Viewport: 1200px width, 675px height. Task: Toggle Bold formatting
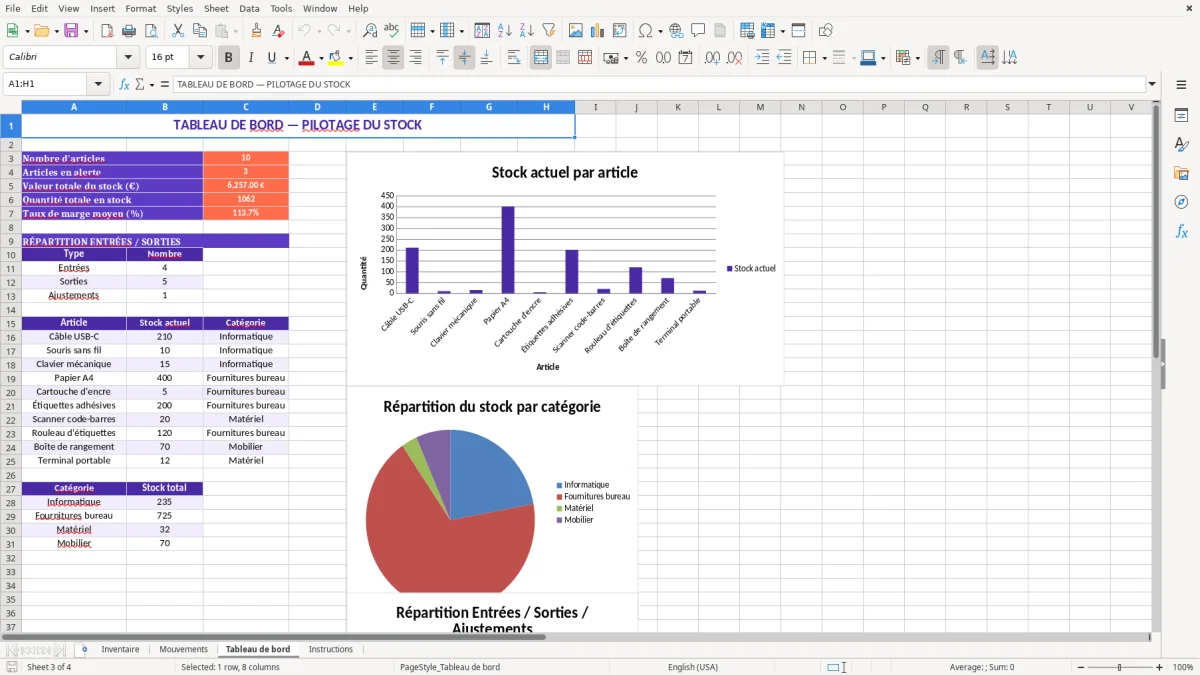229,58
